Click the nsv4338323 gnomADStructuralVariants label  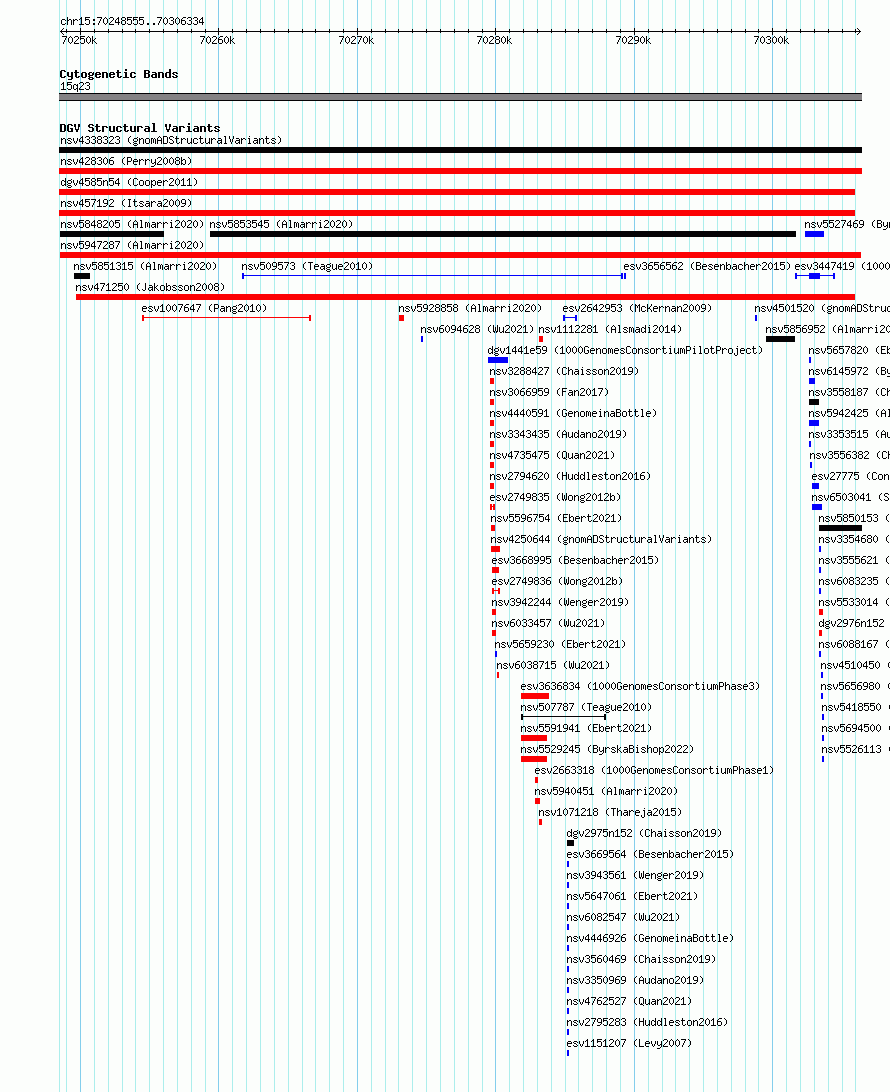[x=171, y=140]
